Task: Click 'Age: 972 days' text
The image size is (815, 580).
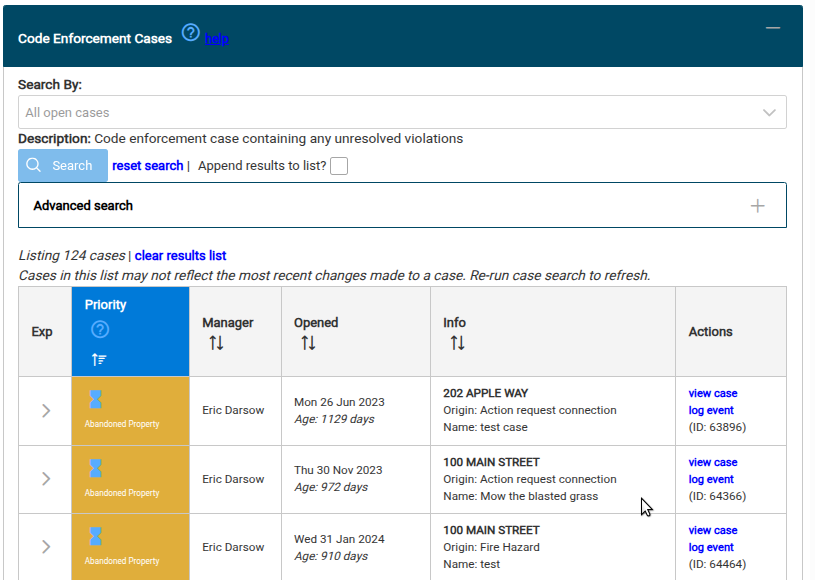Action: click(331, 487)
